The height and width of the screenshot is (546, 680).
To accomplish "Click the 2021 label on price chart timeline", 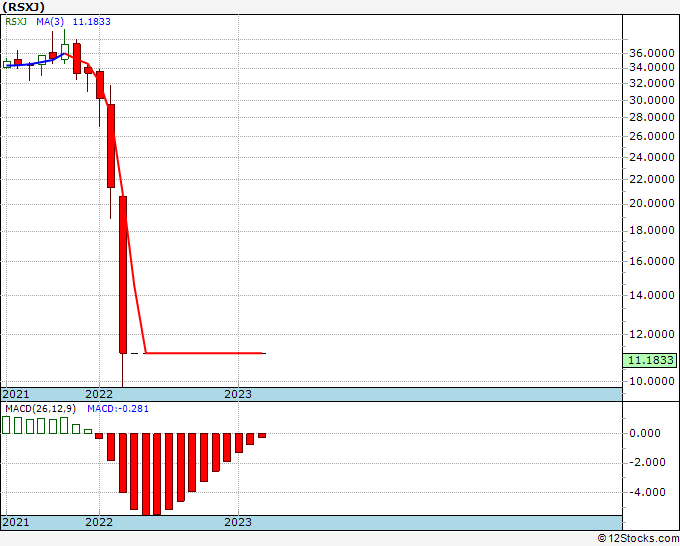I will tap(16, 394).
